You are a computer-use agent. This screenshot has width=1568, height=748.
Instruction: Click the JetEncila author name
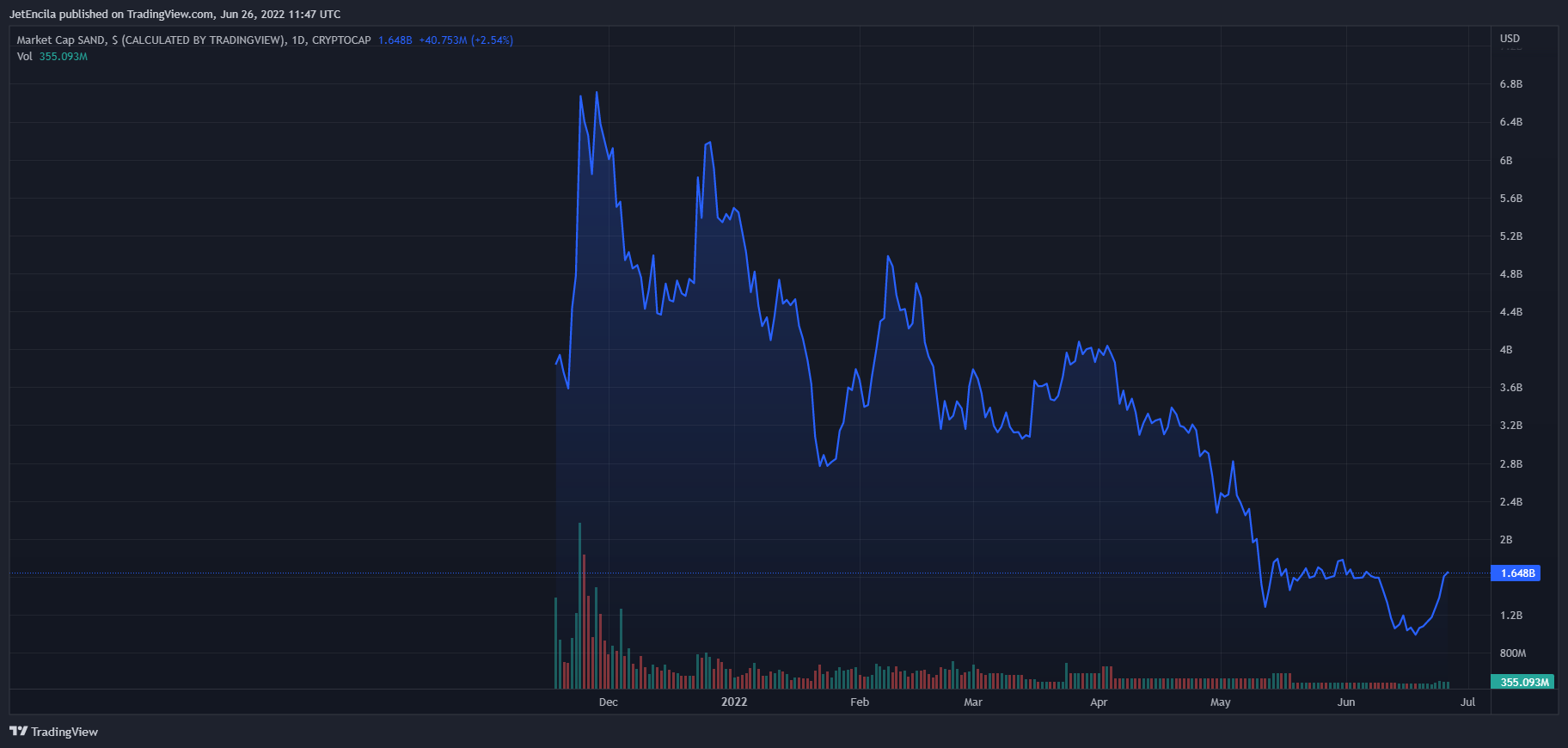(33, 14)
